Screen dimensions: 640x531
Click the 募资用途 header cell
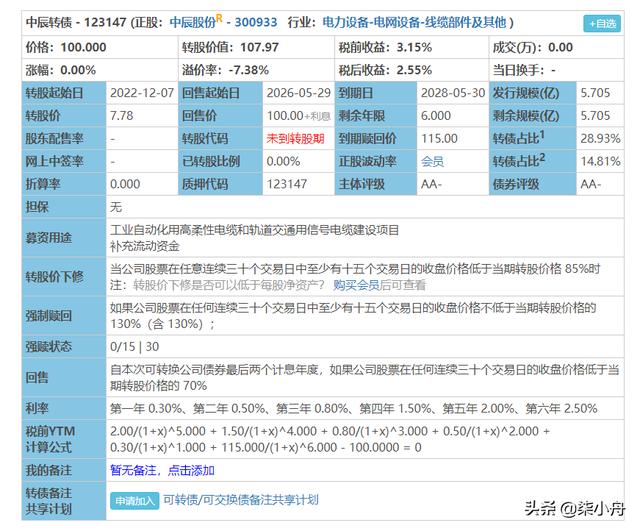[x=64, y=238]
